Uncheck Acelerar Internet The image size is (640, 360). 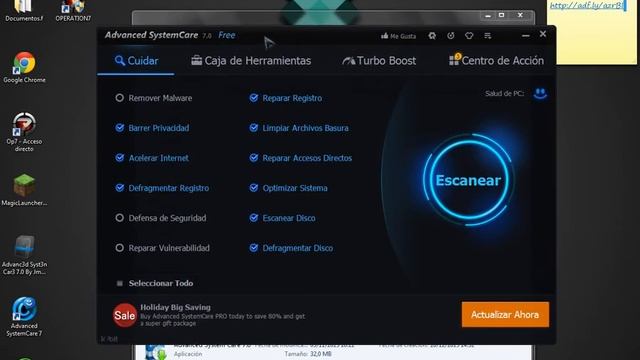coord(120,158)
